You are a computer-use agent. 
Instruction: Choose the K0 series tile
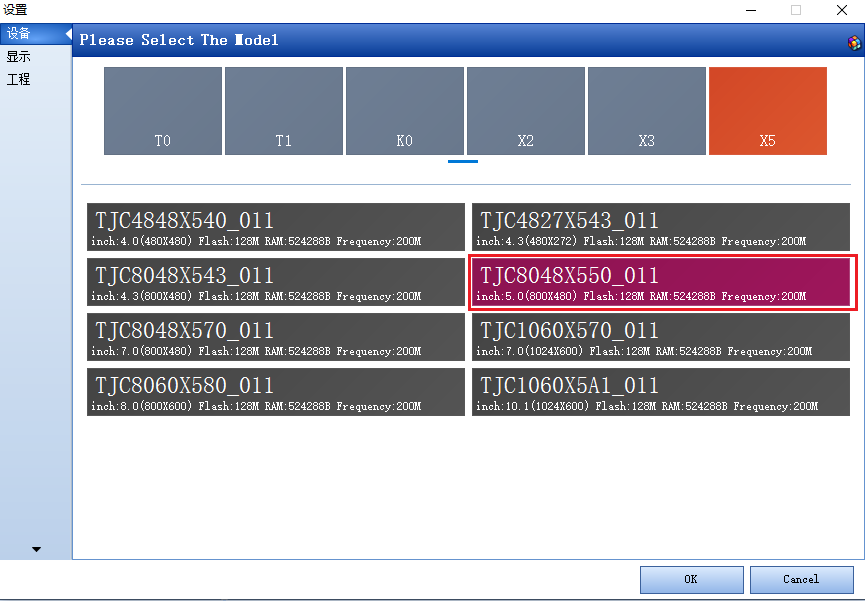pyautogui.click(x=405, y=111)
